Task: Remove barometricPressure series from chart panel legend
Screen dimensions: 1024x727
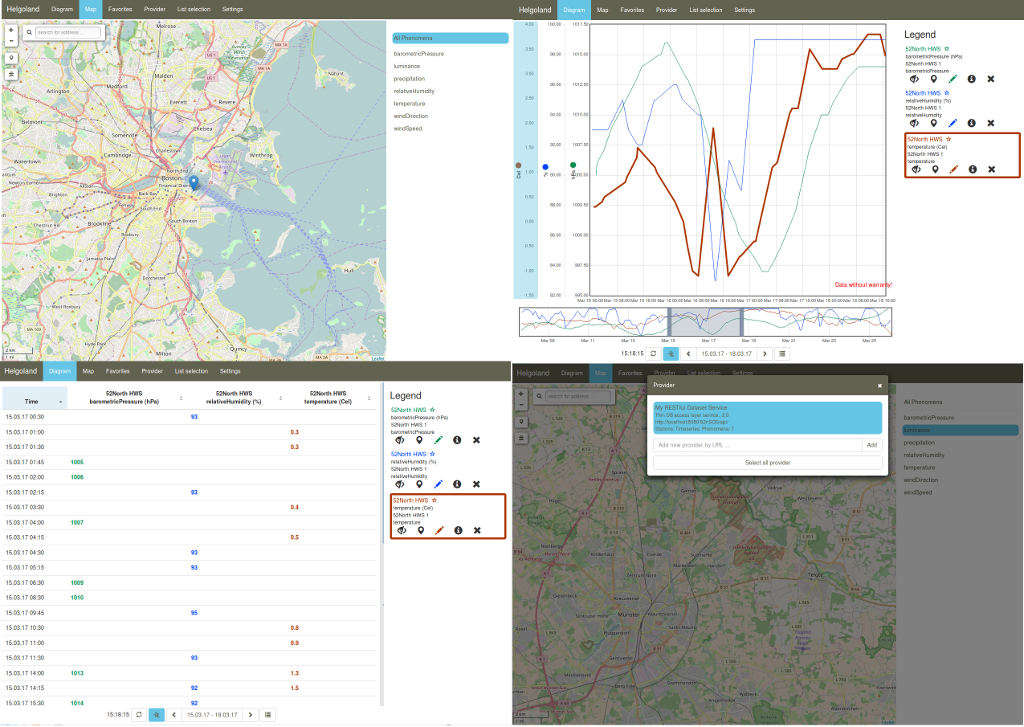Action: 991,79
